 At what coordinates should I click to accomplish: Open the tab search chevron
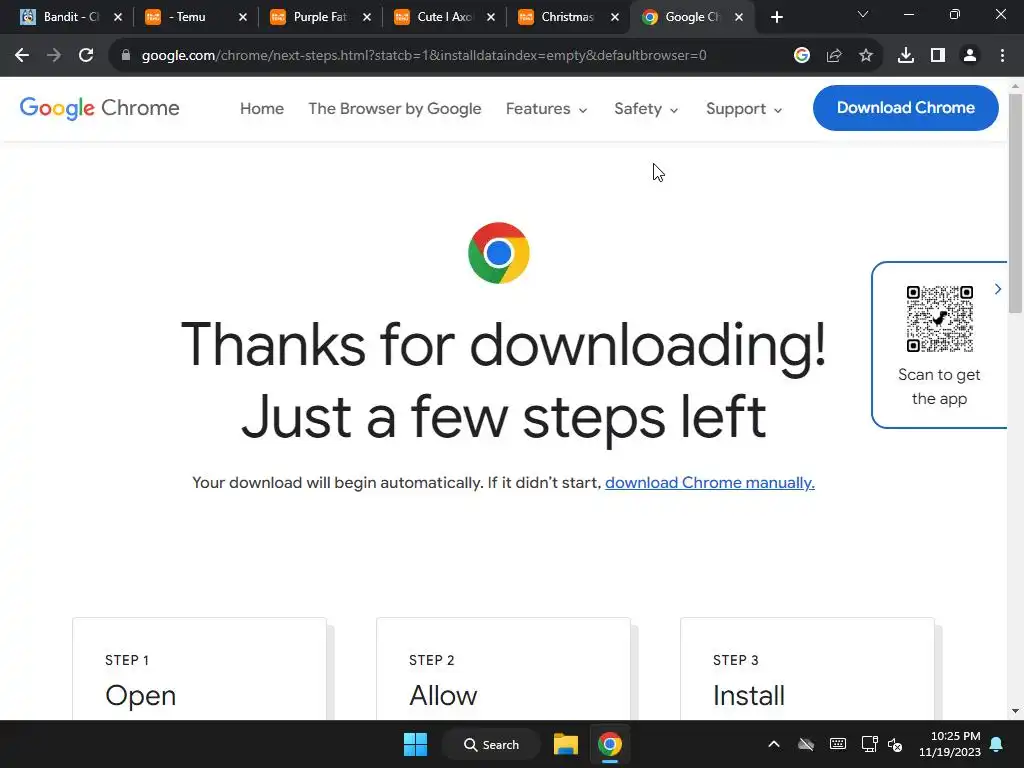(863, 14)
